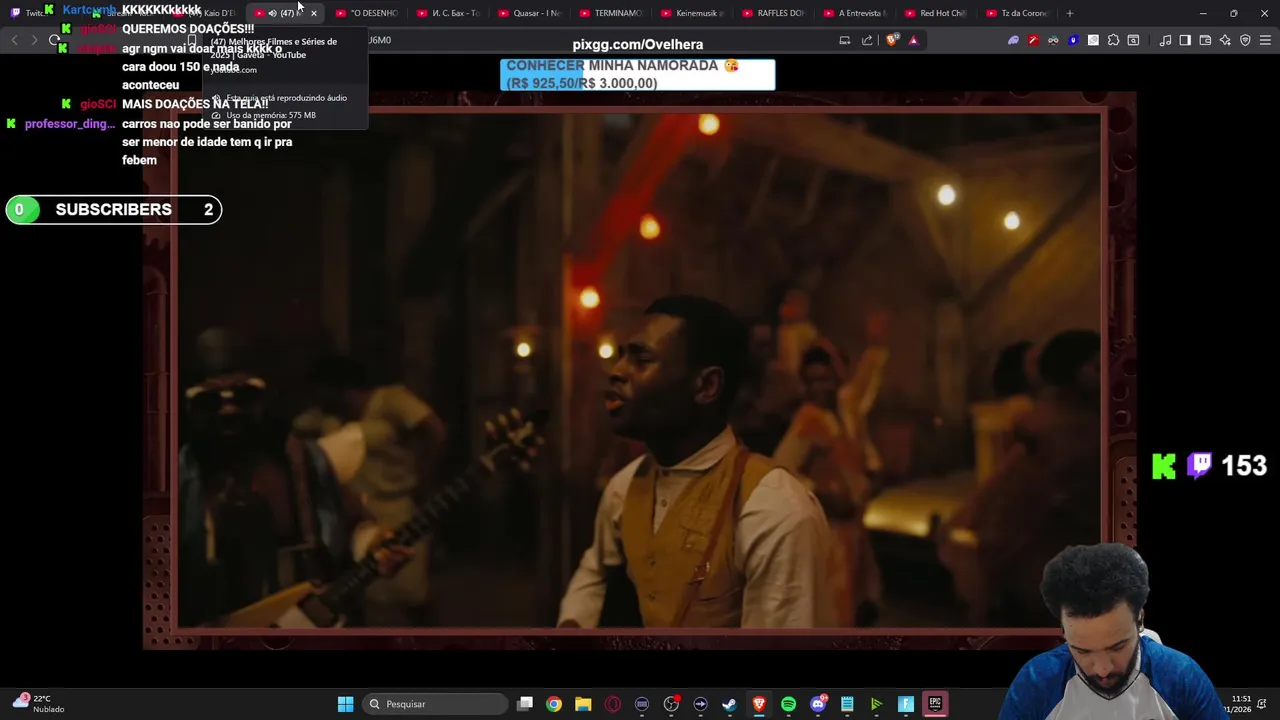This screenshot has height=720, width=1280.
Task: Open Task View on the taskbar
Action: pyautogui.click(x=525, y=704)
